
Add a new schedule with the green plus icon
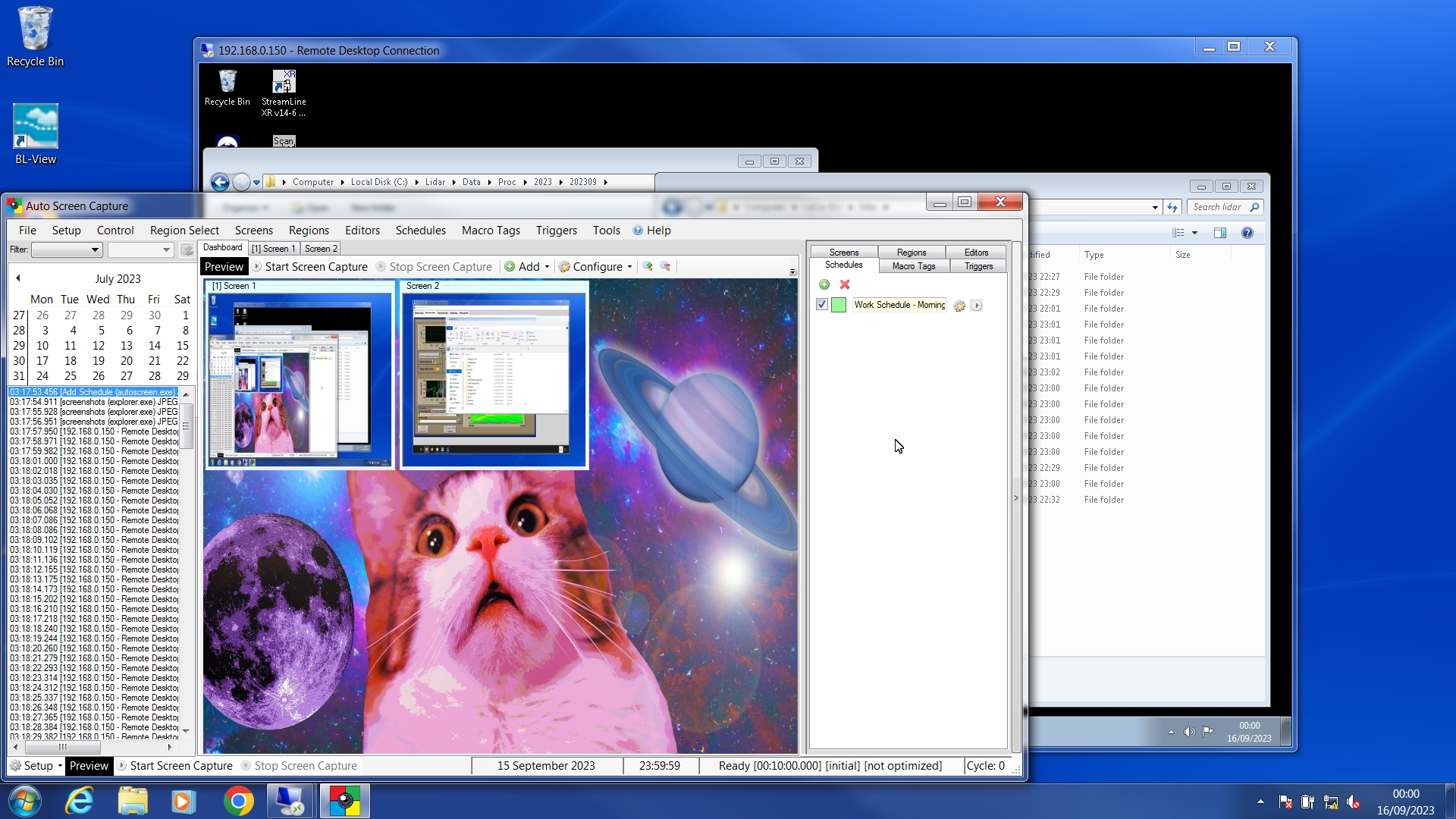coord(824,284)
